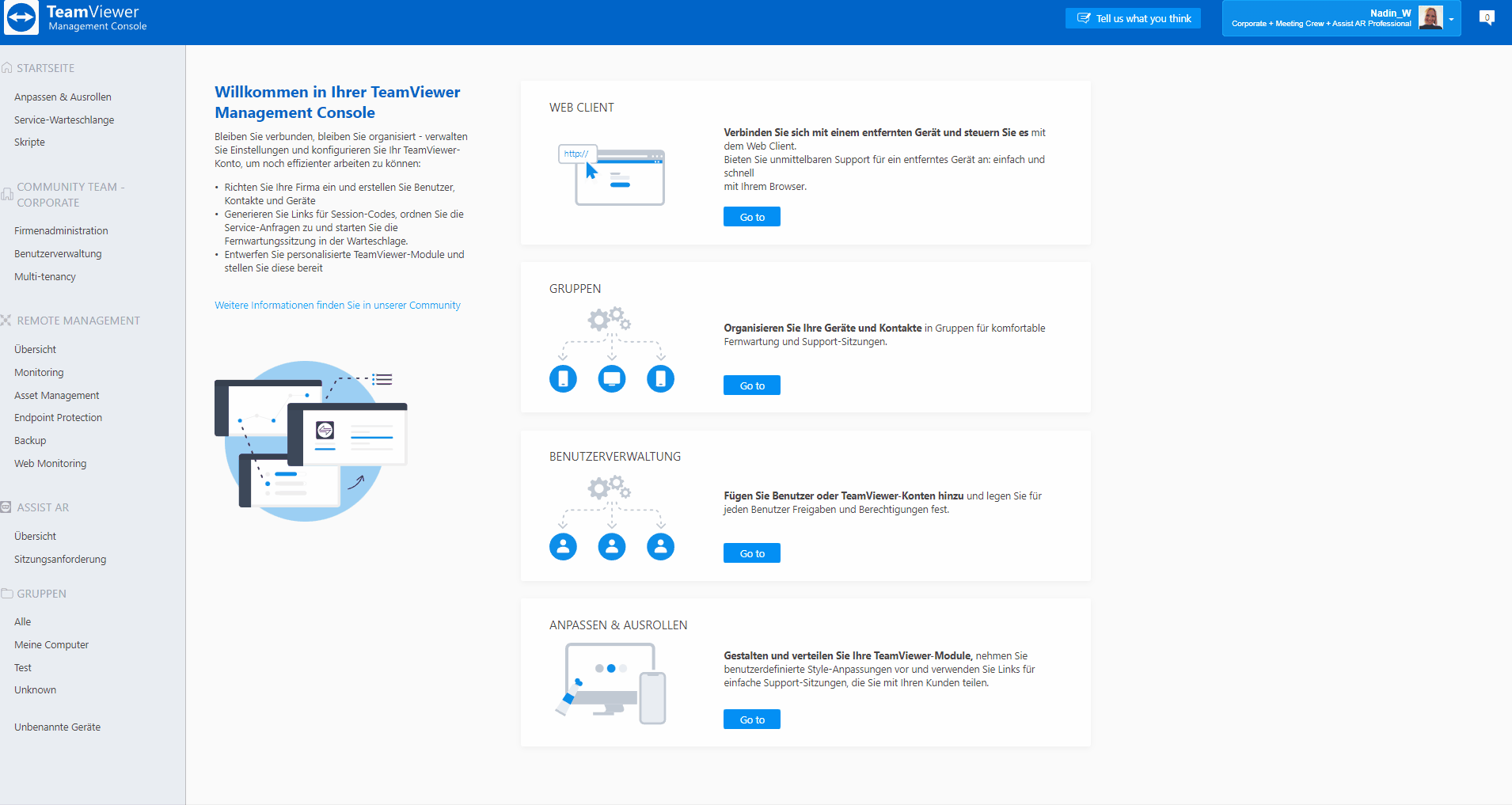Open Benutzerverwaltung in sidebar
Image resolution: width=1512 pixels, height=805 pixels.
coord(58,253)
